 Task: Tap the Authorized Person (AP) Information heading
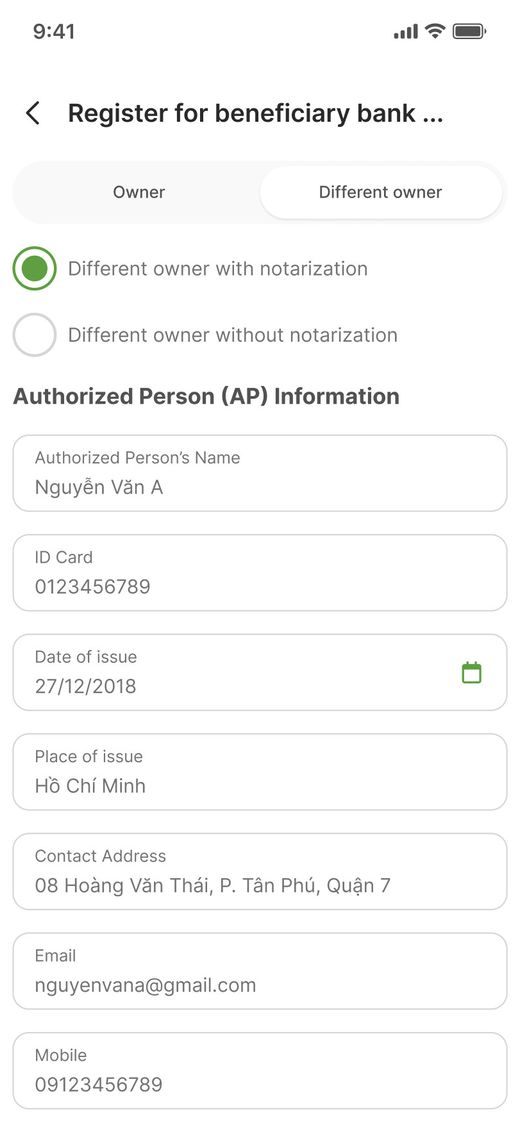tap(206, 397)
